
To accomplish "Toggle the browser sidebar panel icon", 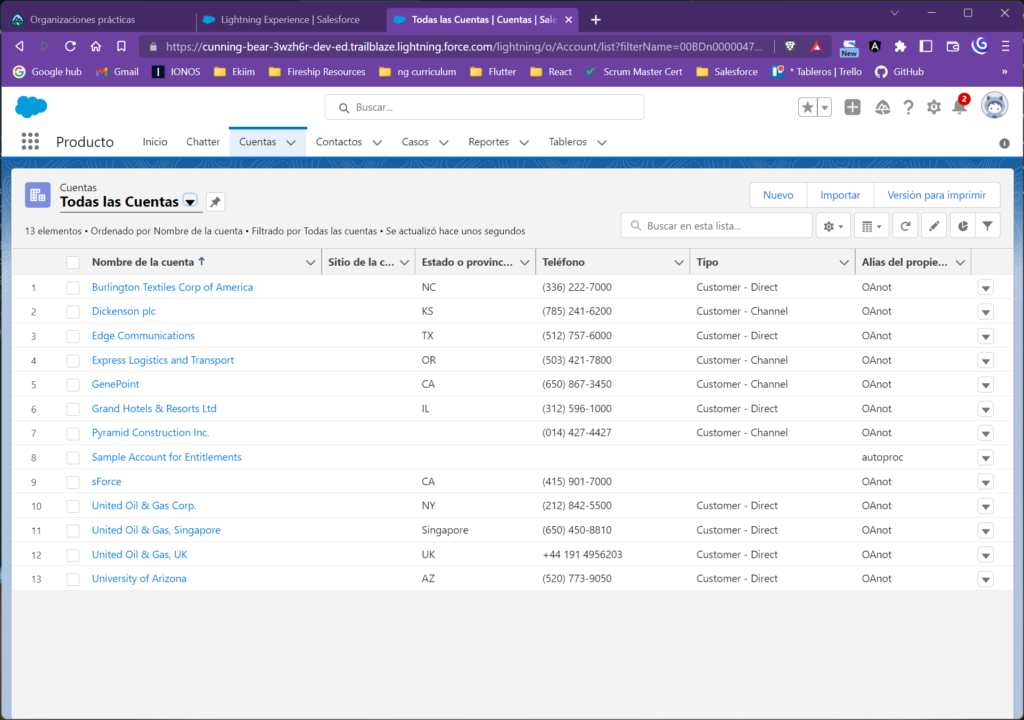I will coord(926,46).
